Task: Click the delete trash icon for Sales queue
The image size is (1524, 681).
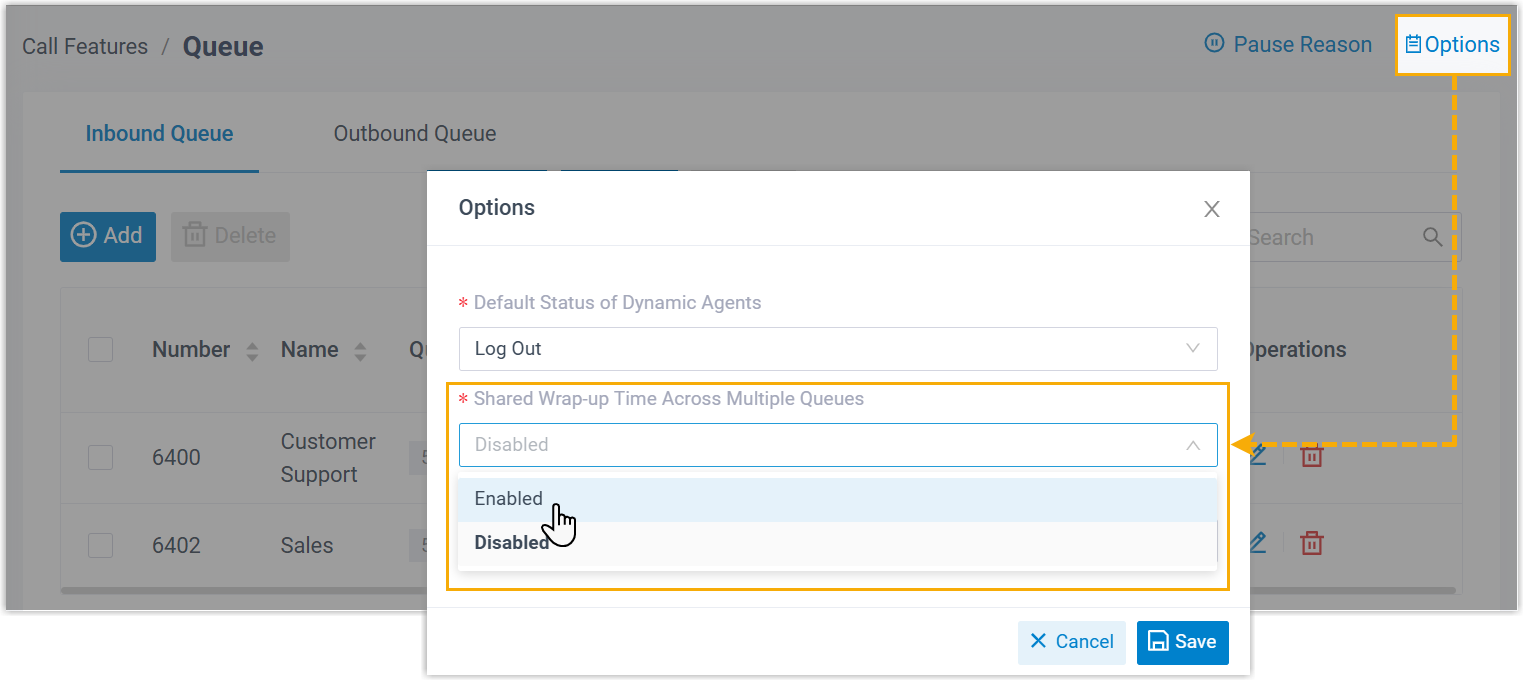Action: point(1311,544)
